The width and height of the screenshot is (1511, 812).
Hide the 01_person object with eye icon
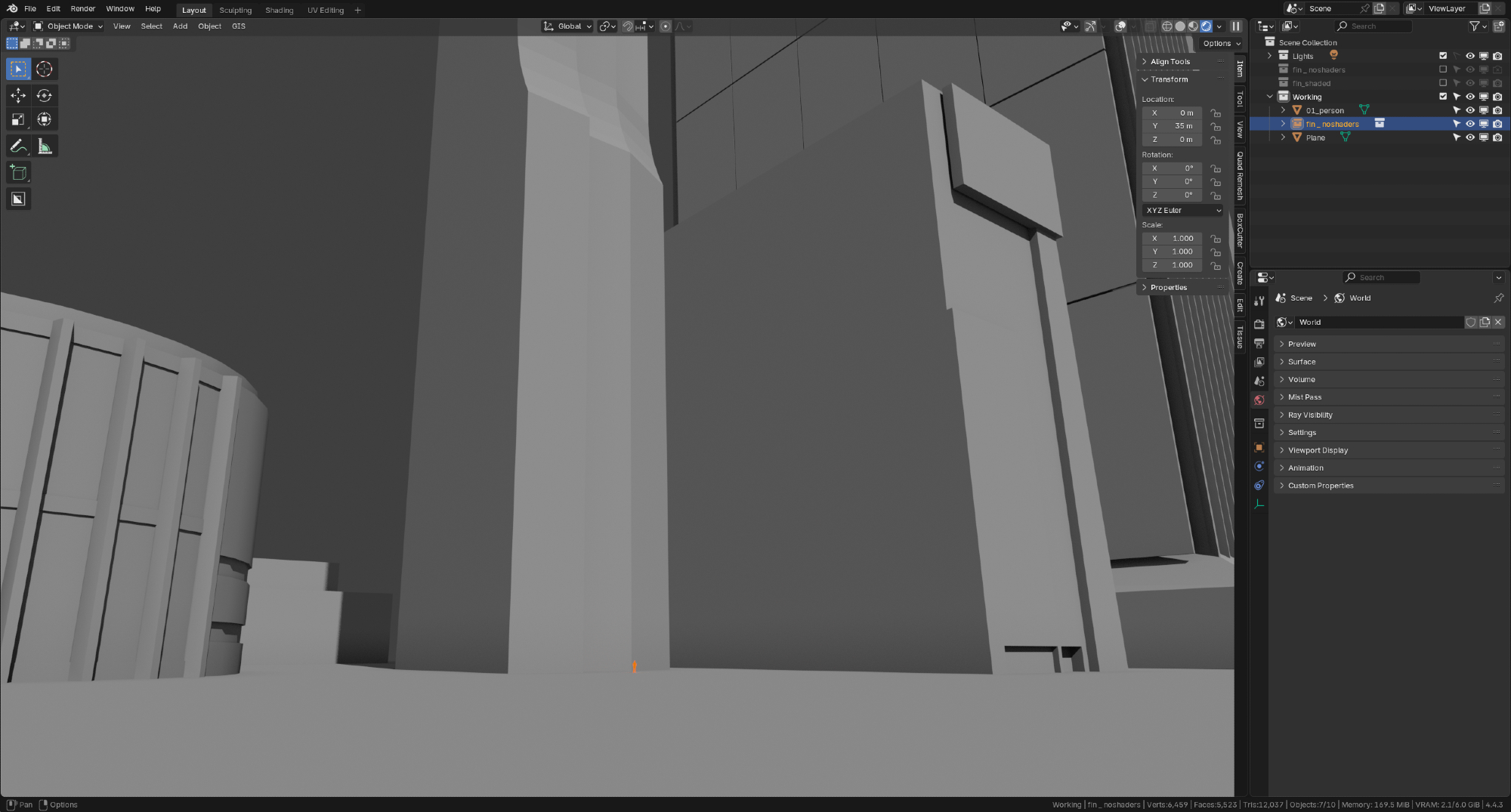[x=1469, y=110]
